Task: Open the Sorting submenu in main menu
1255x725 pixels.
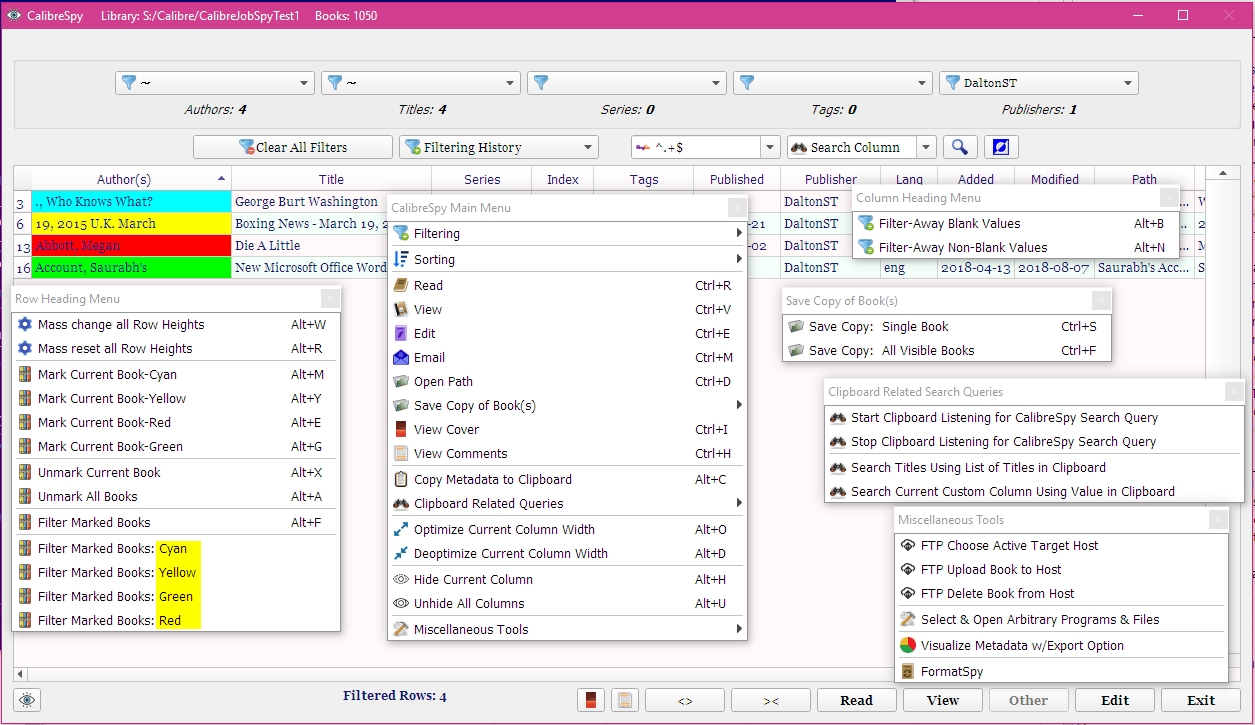Action: click(434, 259)
